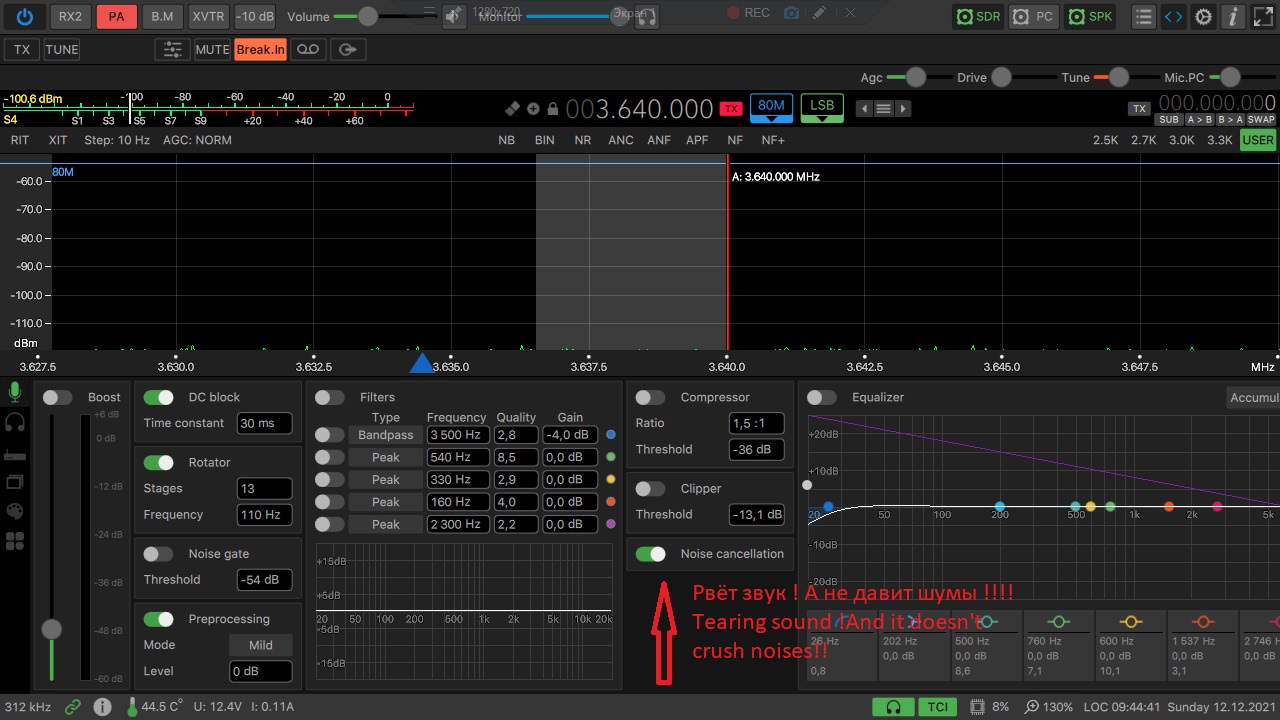This screenshot has width=1280, height=720.
Task: Click the eraser icon beside the frequency
Action: pos(513,108)
